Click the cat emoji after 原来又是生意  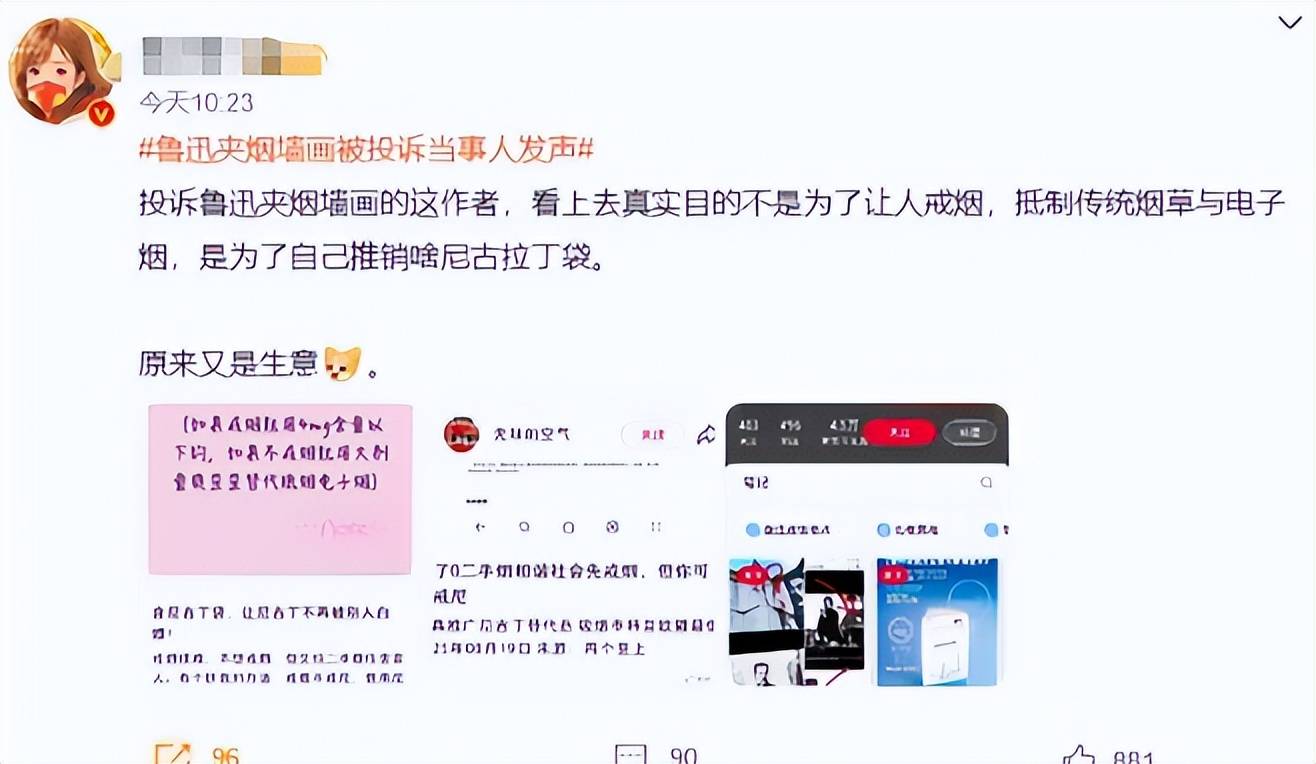(343, 363)
